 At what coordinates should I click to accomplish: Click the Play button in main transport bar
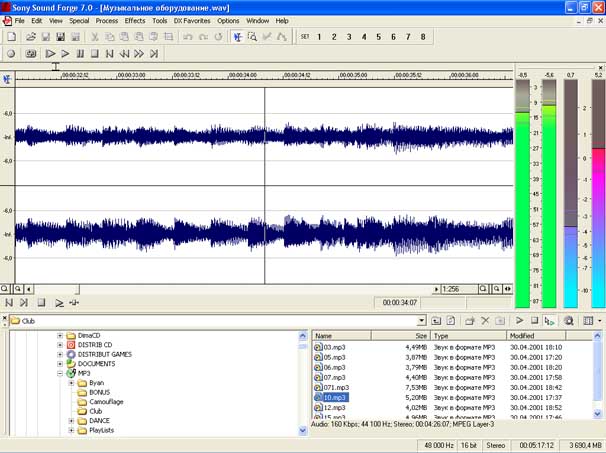(x=65, y=54)
